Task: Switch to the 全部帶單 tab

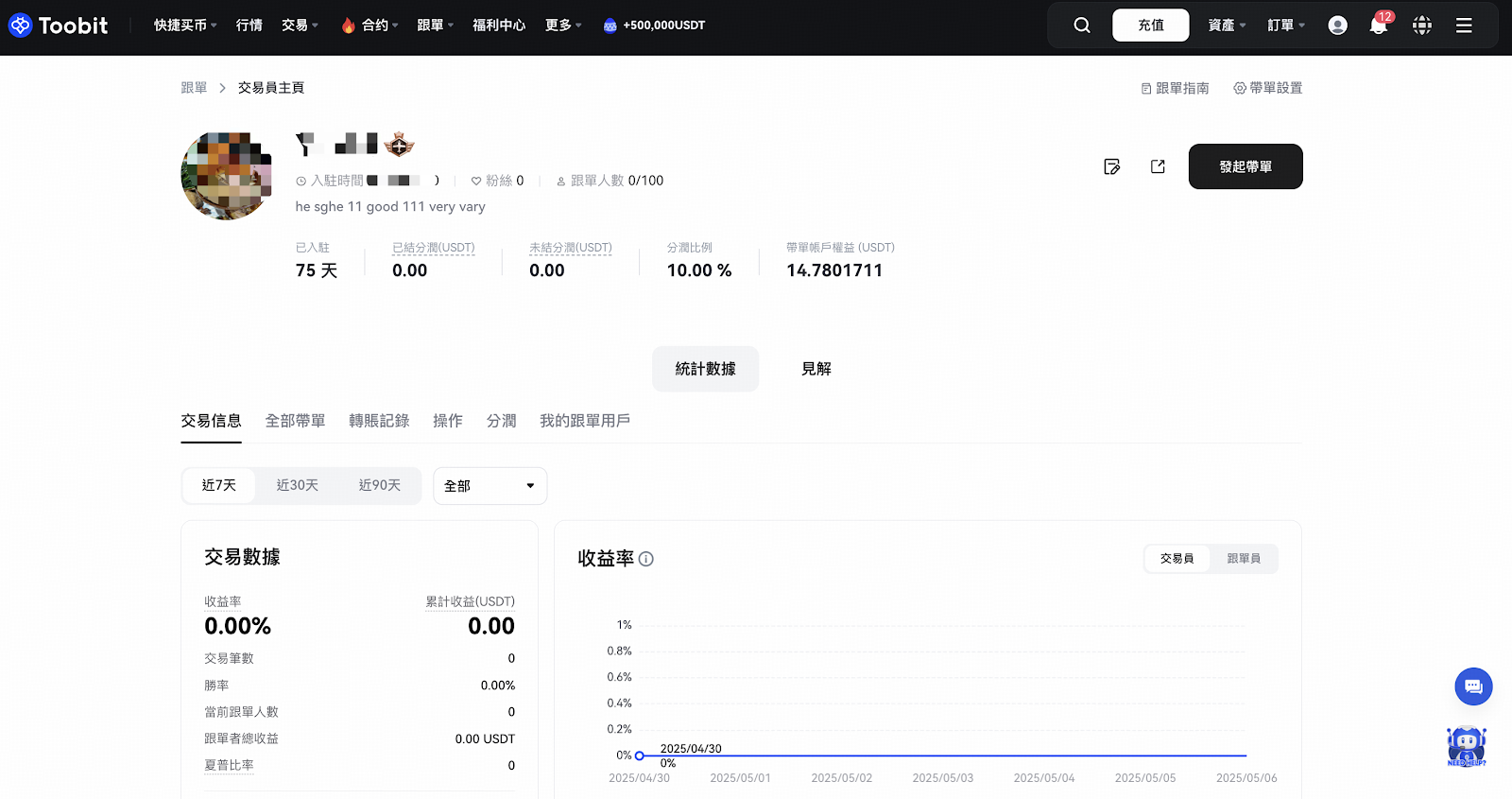Action: pos(295,421)
